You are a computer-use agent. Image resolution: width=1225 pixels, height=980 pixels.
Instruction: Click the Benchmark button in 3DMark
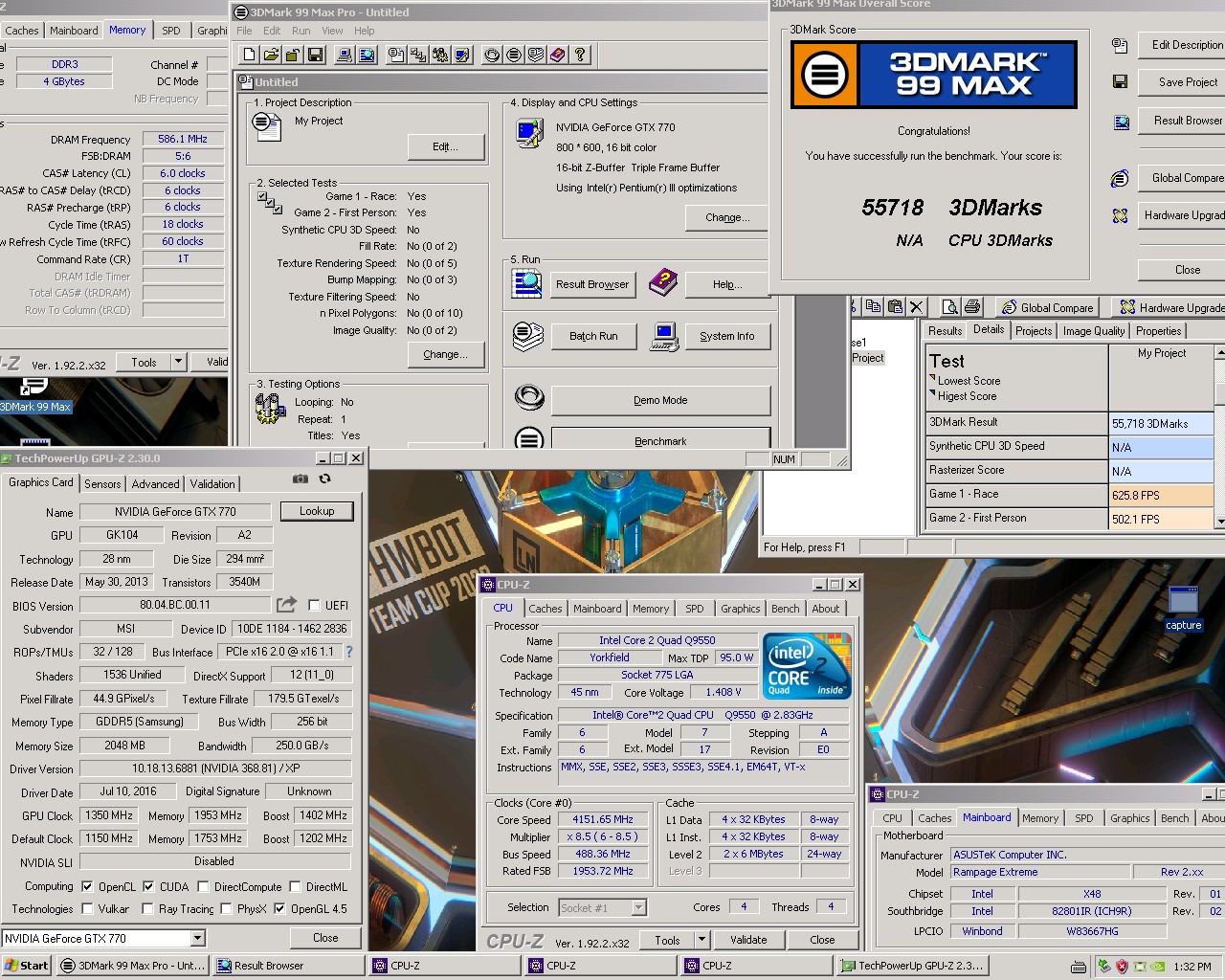pos(660,440)
